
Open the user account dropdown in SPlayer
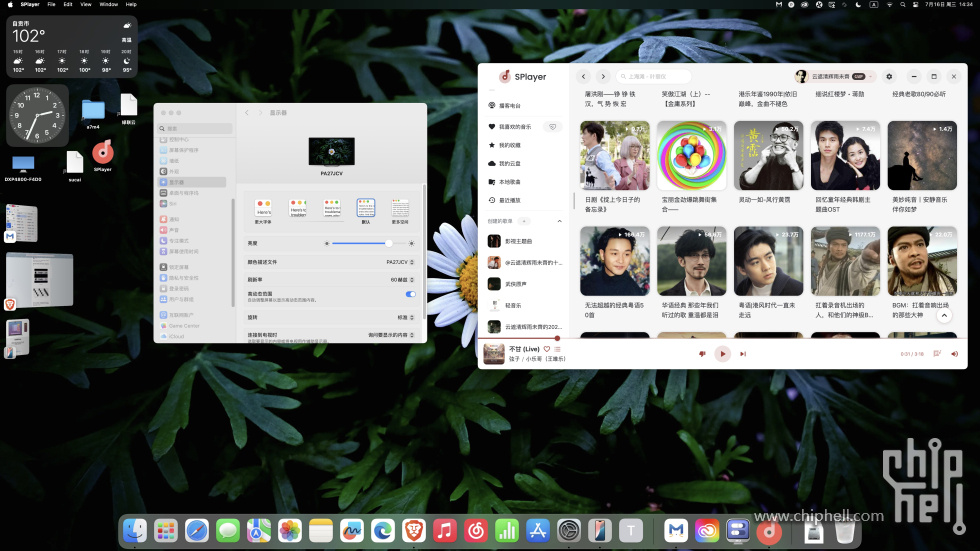point(834,76)
